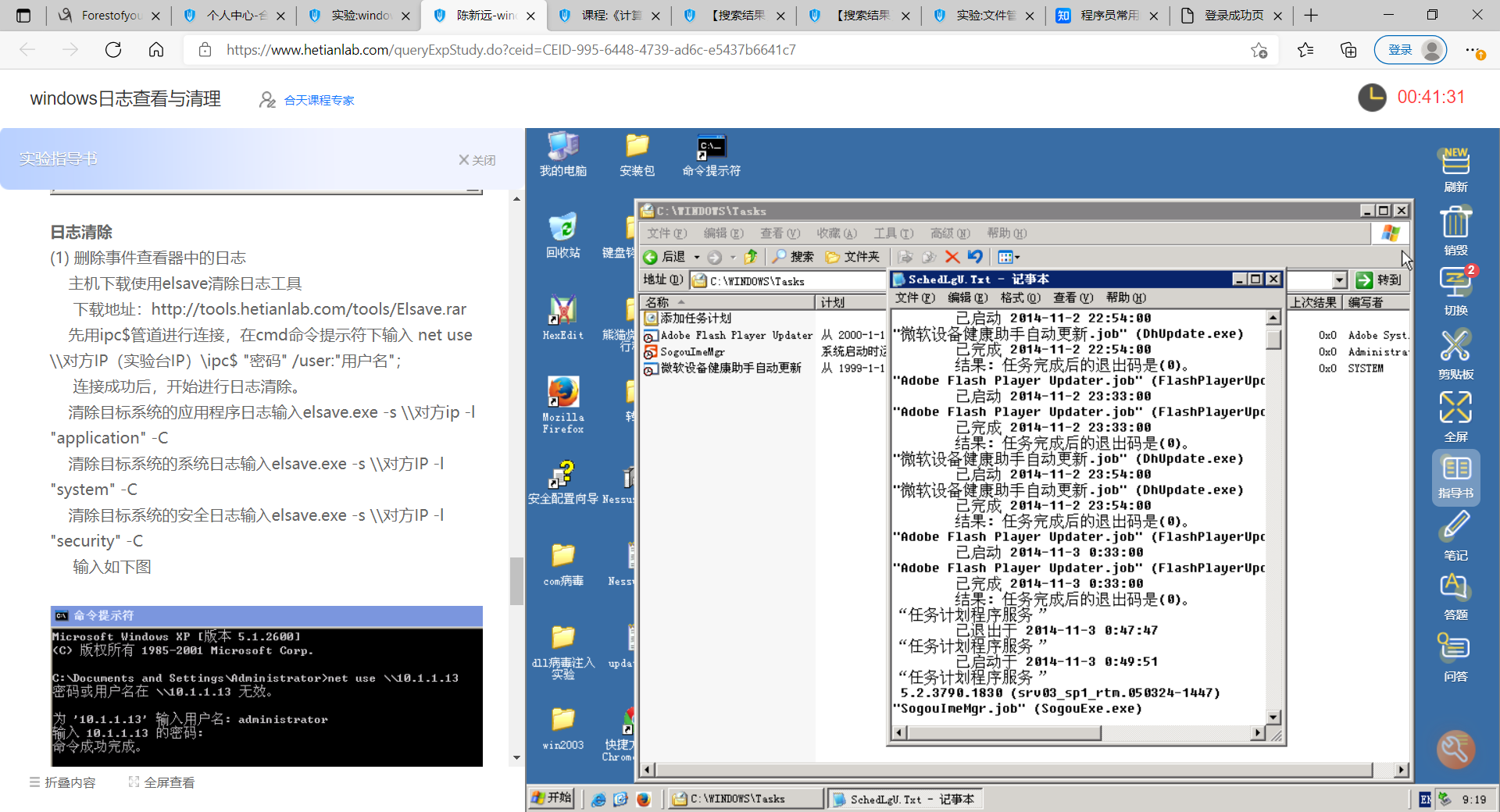Open 合天课程专家 author link
Viewport: 1500px width, 812px height.
(x=319, y=100)
